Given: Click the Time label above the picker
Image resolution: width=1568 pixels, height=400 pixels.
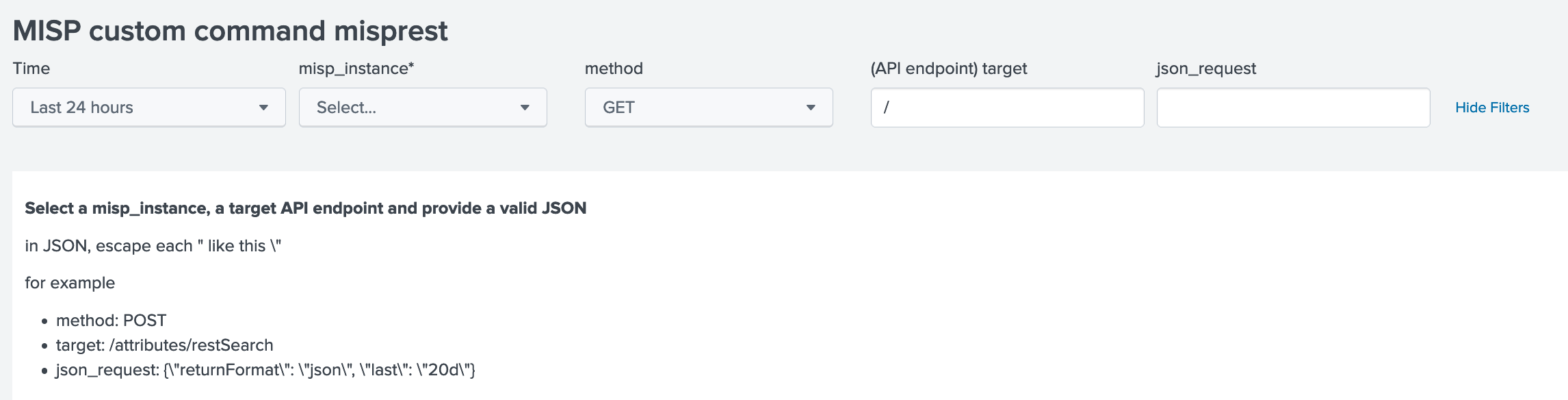Looking at the screenshot, I should [x=31, y=68].
